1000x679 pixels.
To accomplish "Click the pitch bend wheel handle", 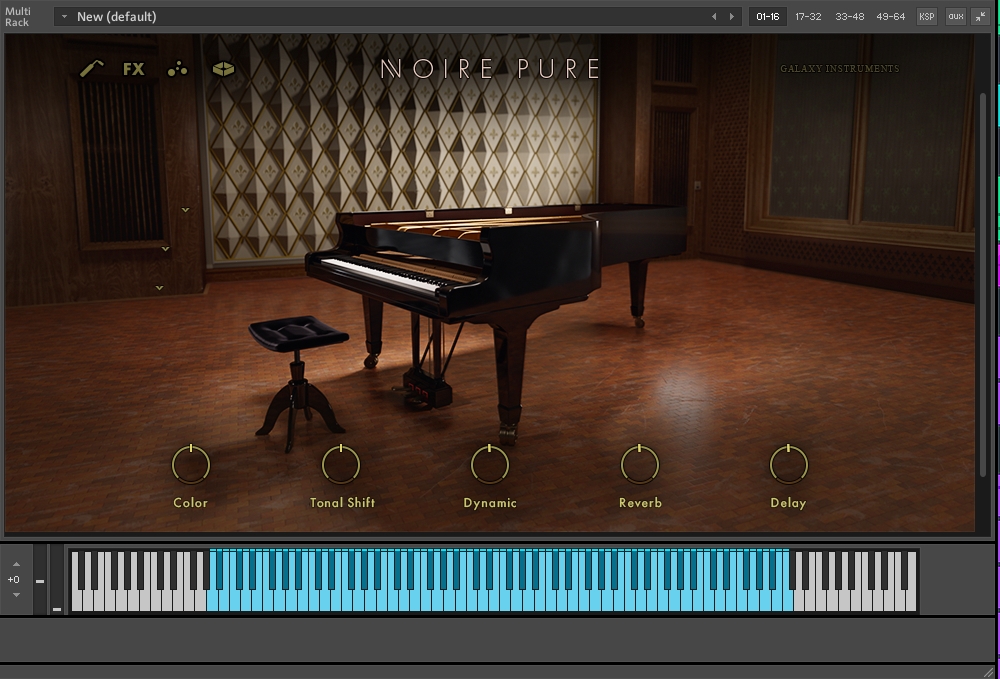I will pos(40,581).
